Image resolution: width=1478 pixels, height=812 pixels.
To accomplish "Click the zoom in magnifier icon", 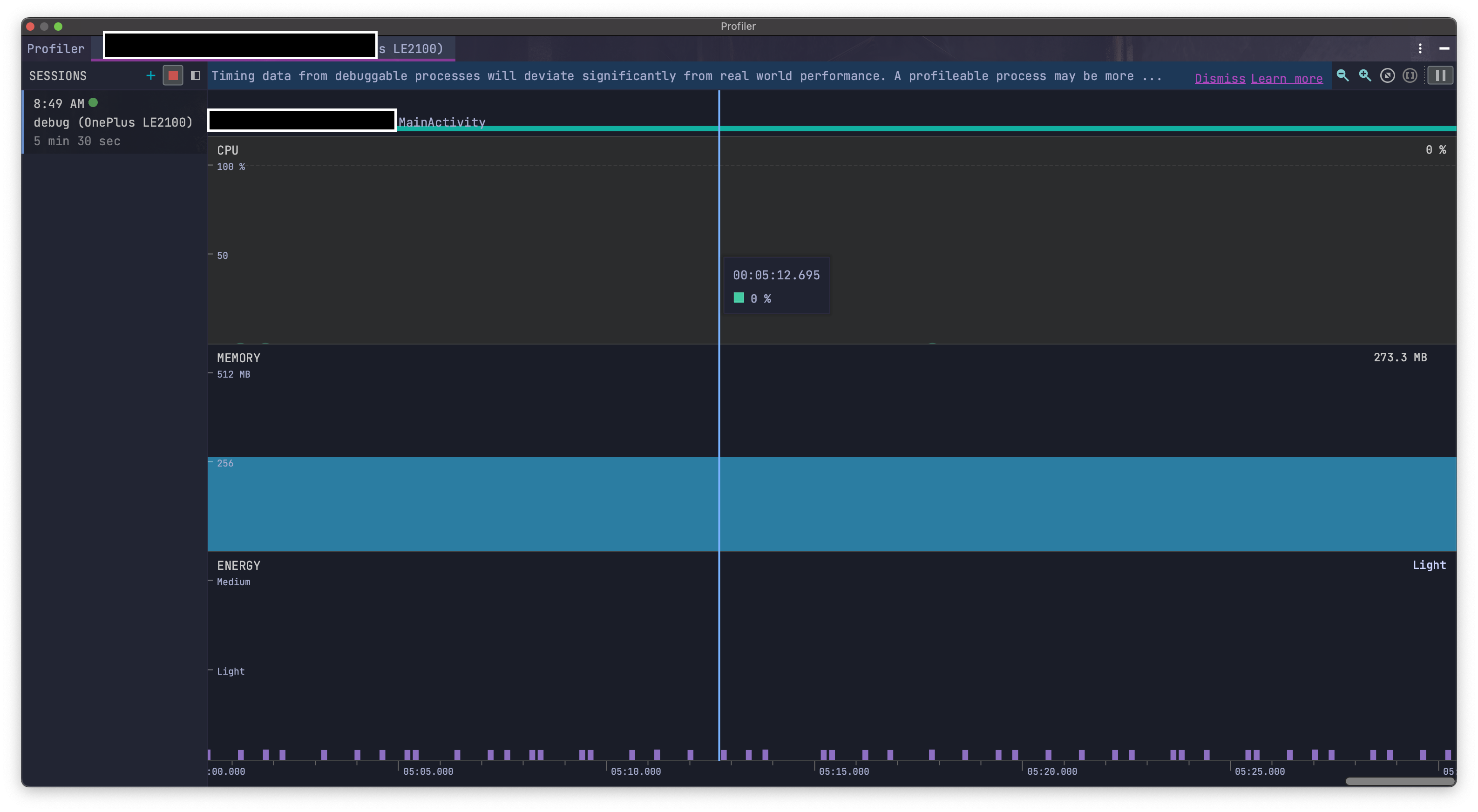I will coord(1365,75).
